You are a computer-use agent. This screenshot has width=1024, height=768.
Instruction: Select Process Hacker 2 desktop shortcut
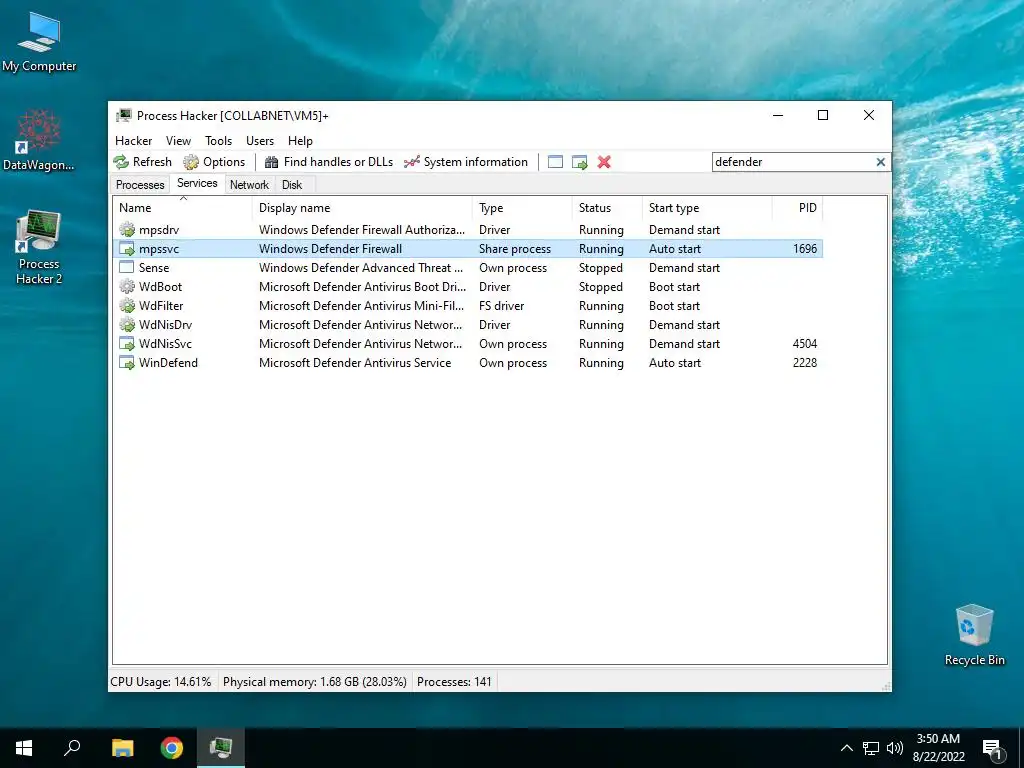click(39, 248)
